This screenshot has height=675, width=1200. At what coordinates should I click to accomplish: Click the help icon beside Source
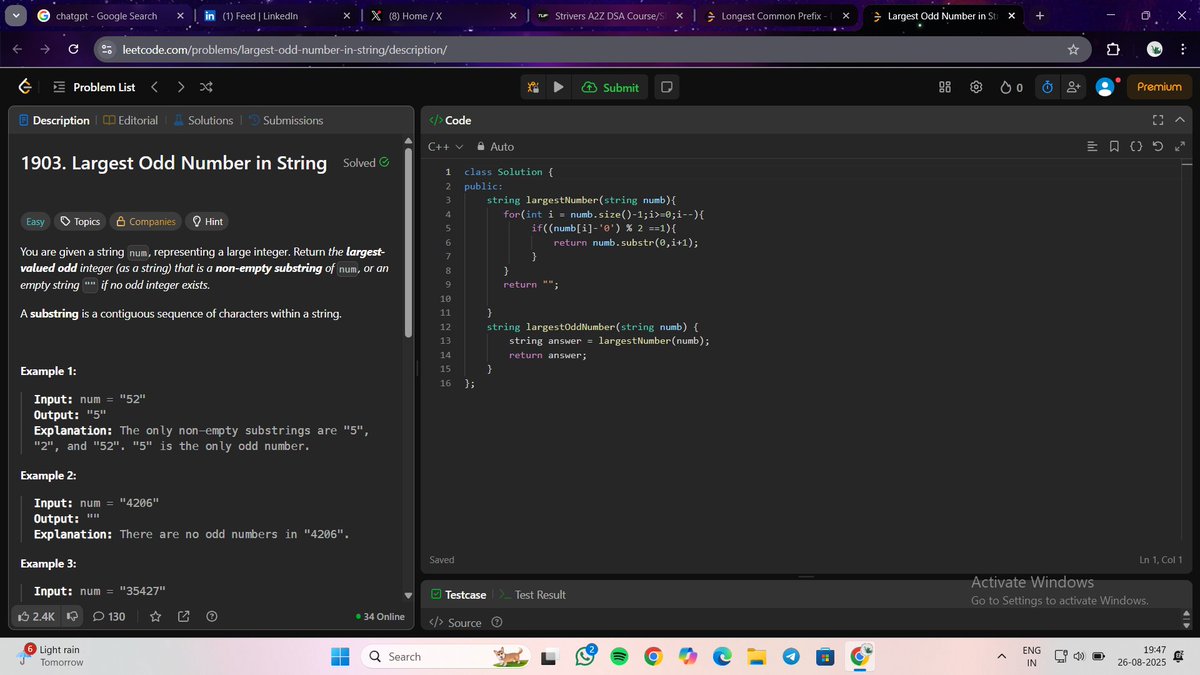tap(496, 622)
